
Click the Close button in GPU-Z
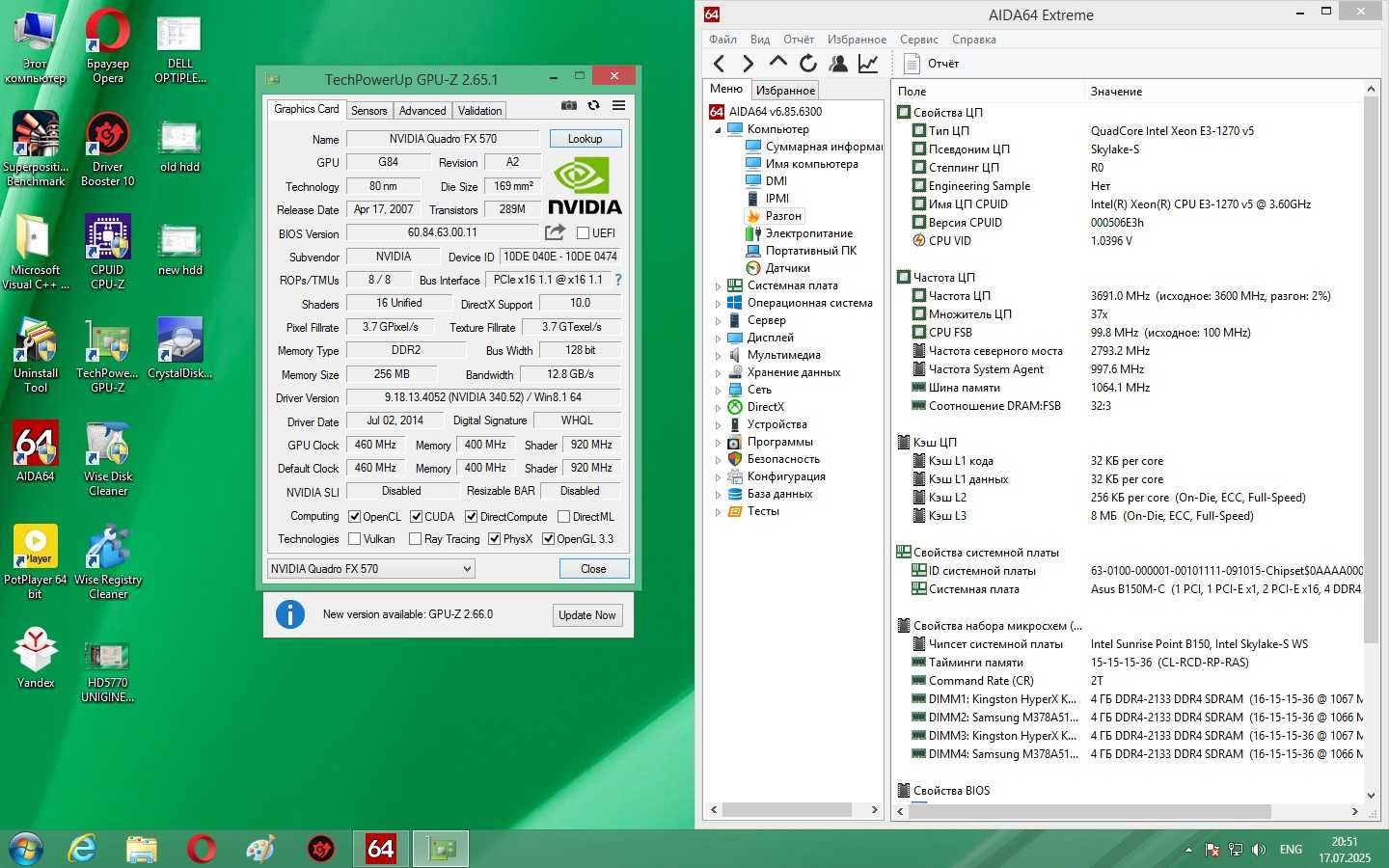pos(593,569)
